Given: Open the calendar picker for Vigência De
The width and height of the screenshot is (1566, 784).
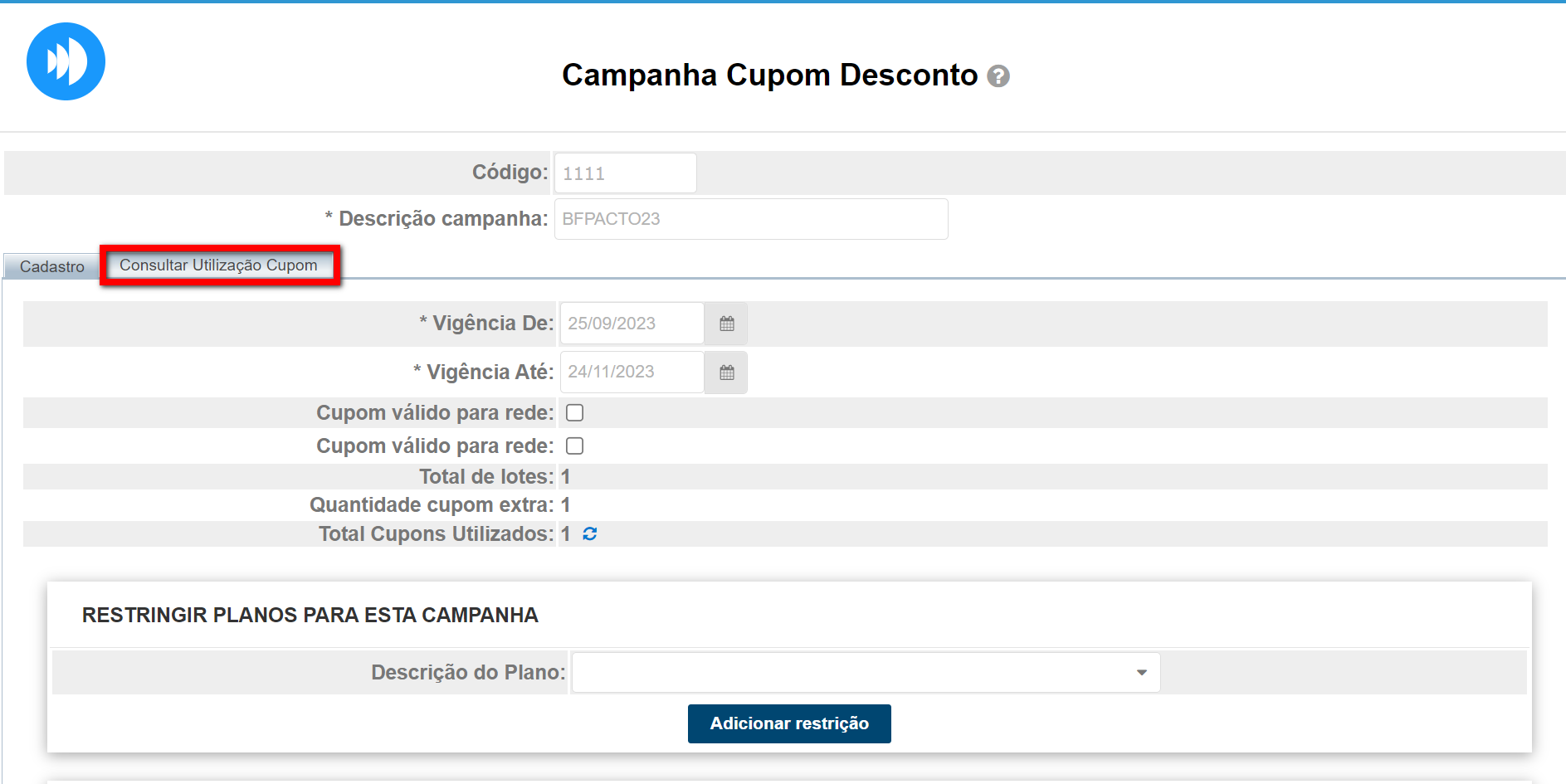Looking at the screenshot, I should tap(726, 324).
